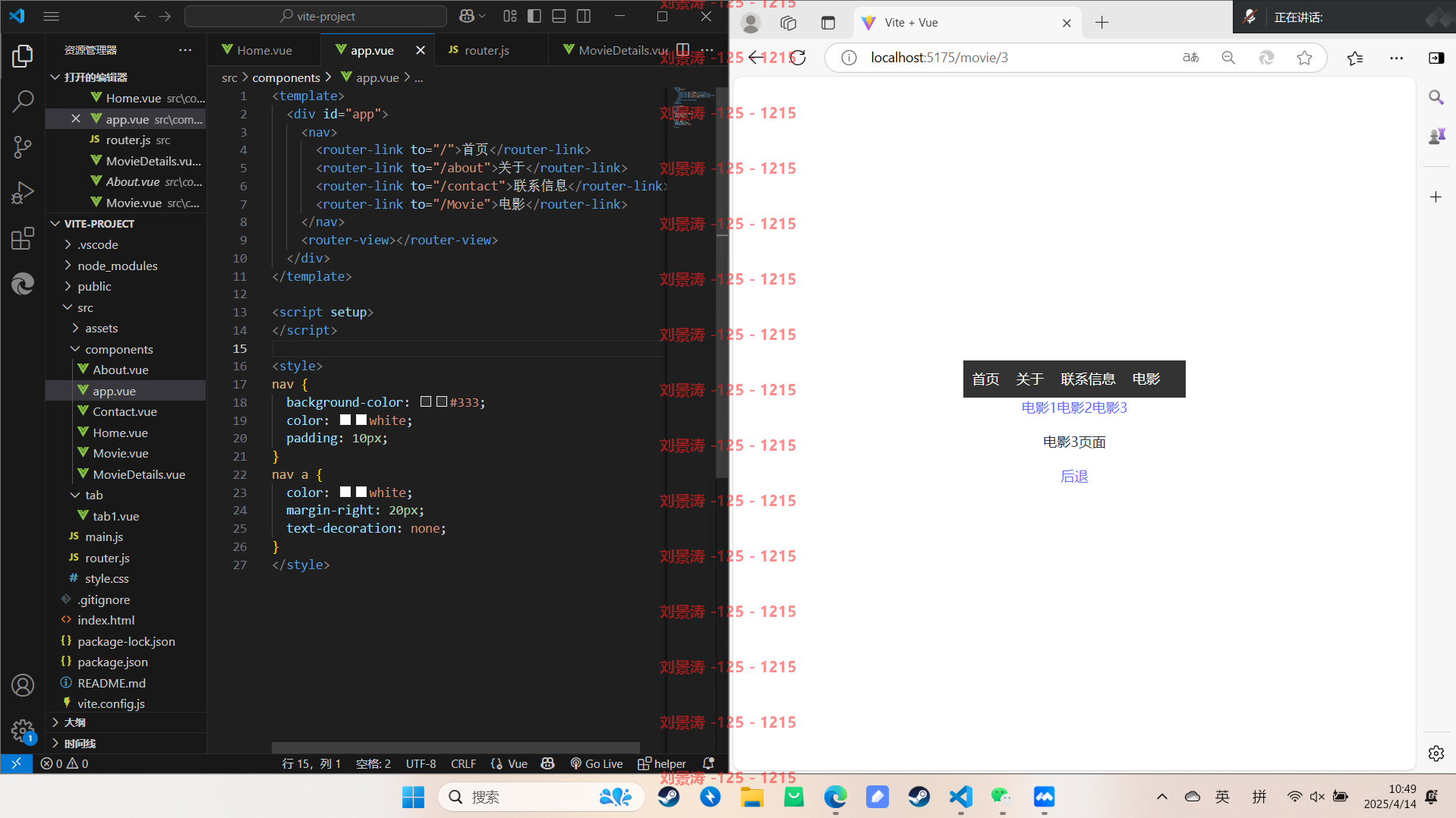Click the 电影2 link in browser page

click(x=1074, y=407)
